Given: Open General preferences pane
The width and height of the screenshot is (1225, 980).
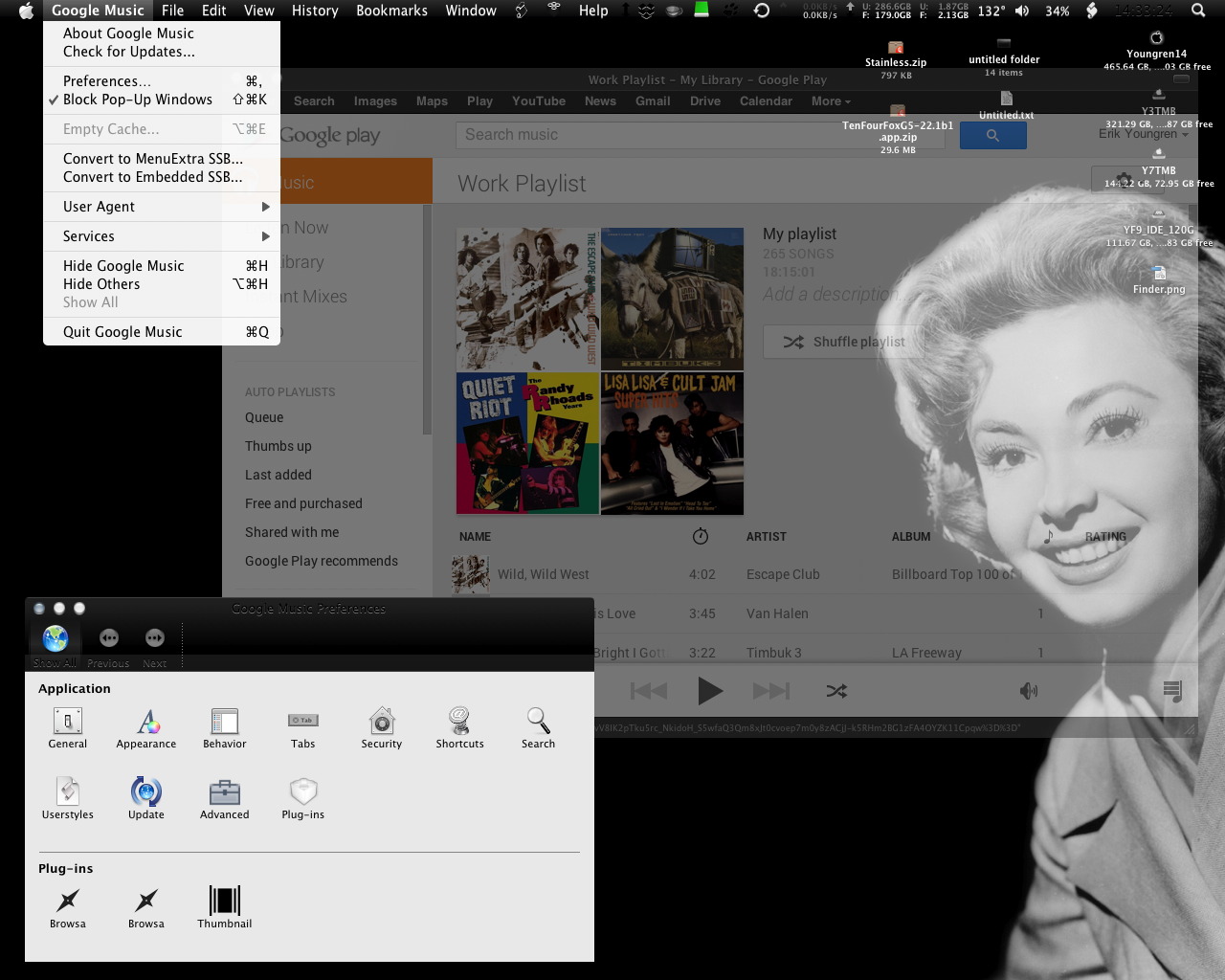Looking at the screenshot, I should (x=68, y=727).
